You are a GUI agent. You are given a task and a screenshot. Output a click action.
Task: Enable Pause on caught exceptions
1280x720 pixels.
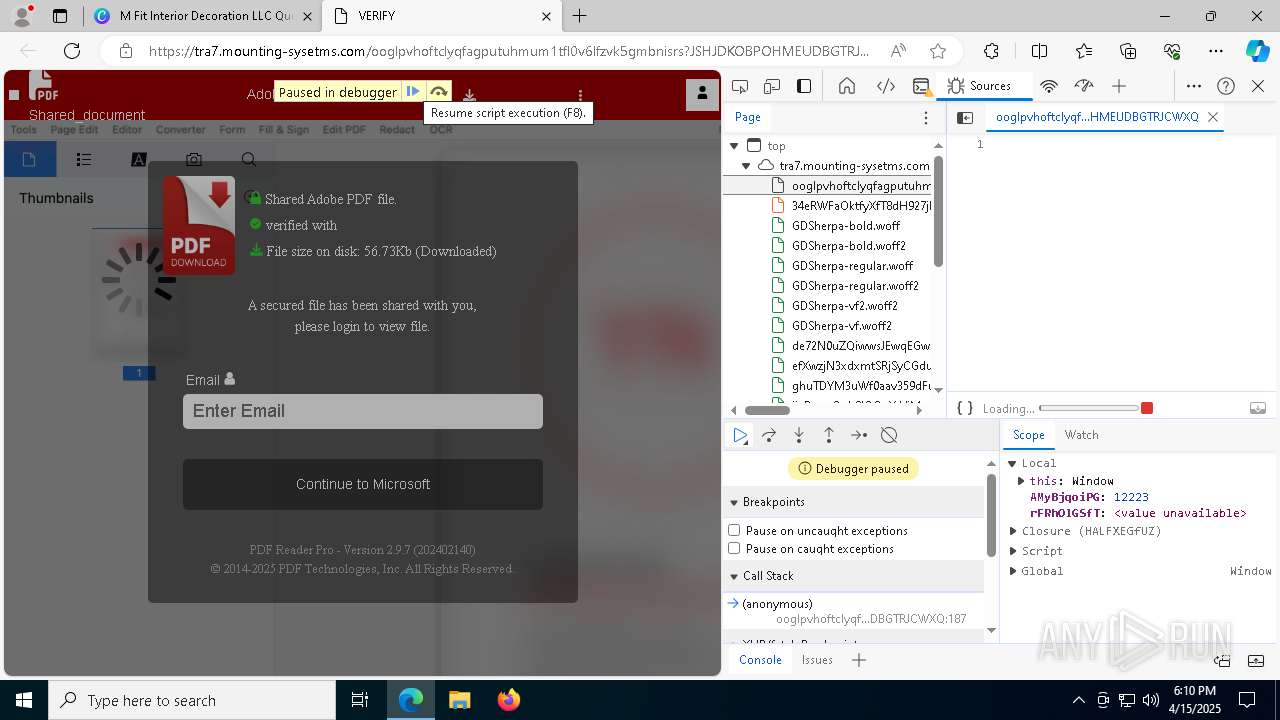pyautogui.click(x=734, y=548)
